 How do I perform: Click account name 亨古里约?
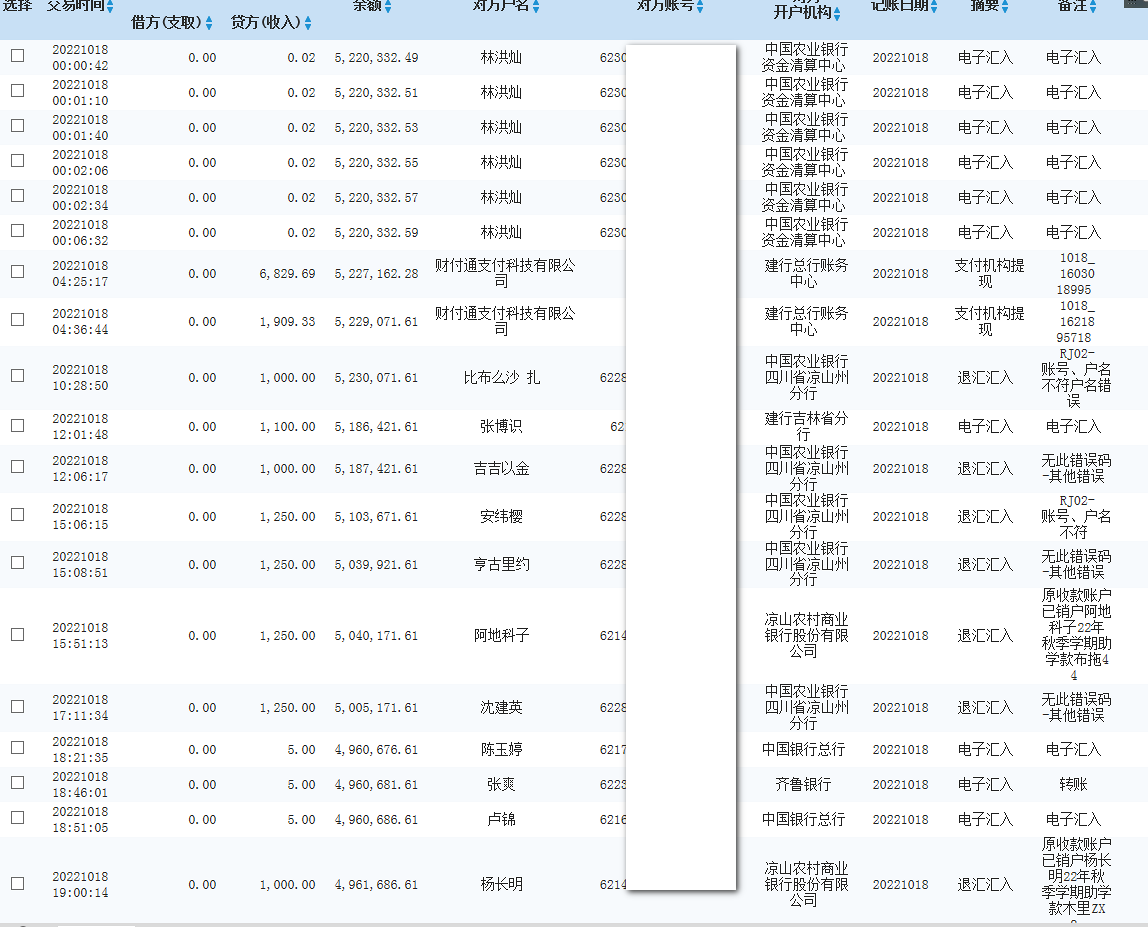[502, 565]
